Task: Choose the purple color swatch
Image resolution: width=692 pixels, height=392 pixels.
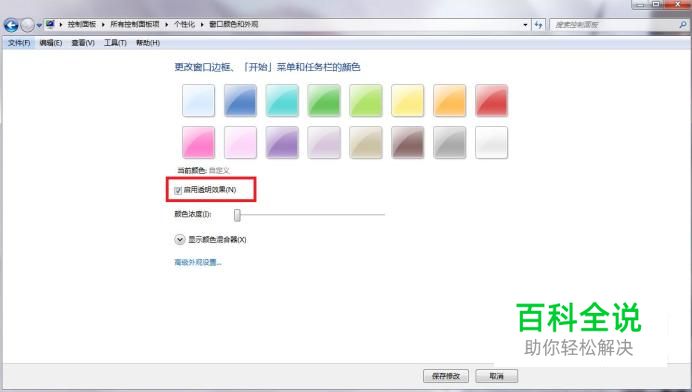Action: (282, 142)
